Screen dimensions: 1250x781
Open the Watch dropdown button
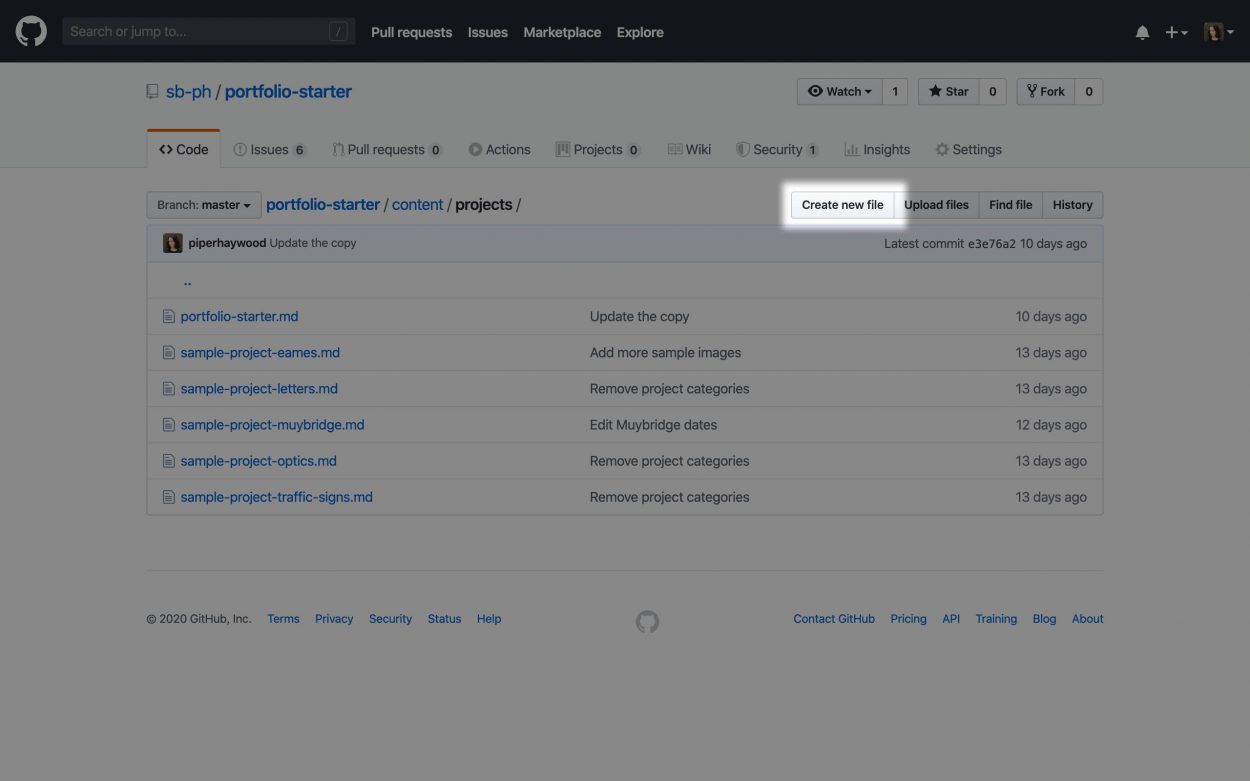click(840, 91)
